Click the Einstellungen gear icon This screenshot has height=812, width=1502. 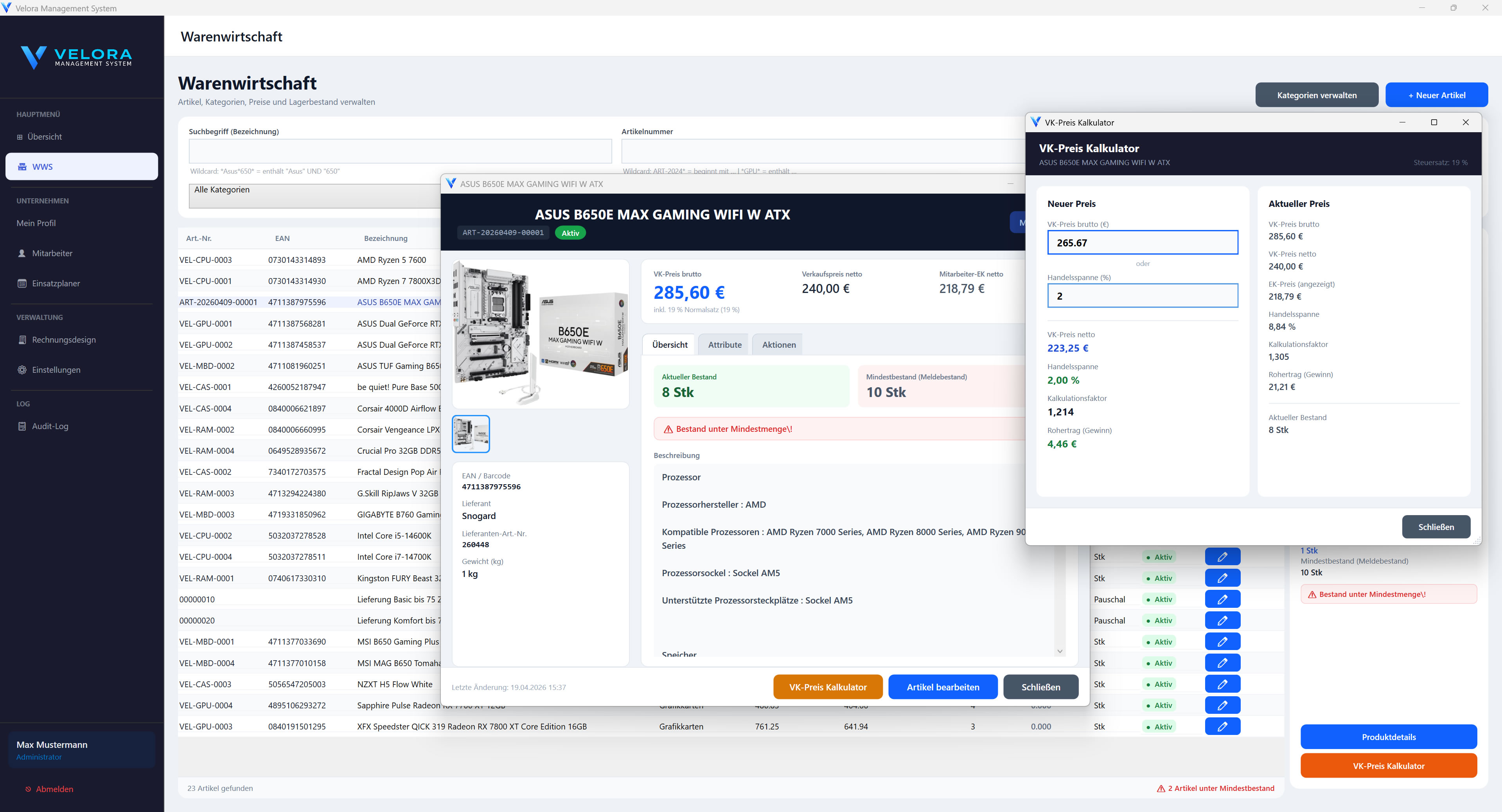pyautogui.click(x=22, y=370)
